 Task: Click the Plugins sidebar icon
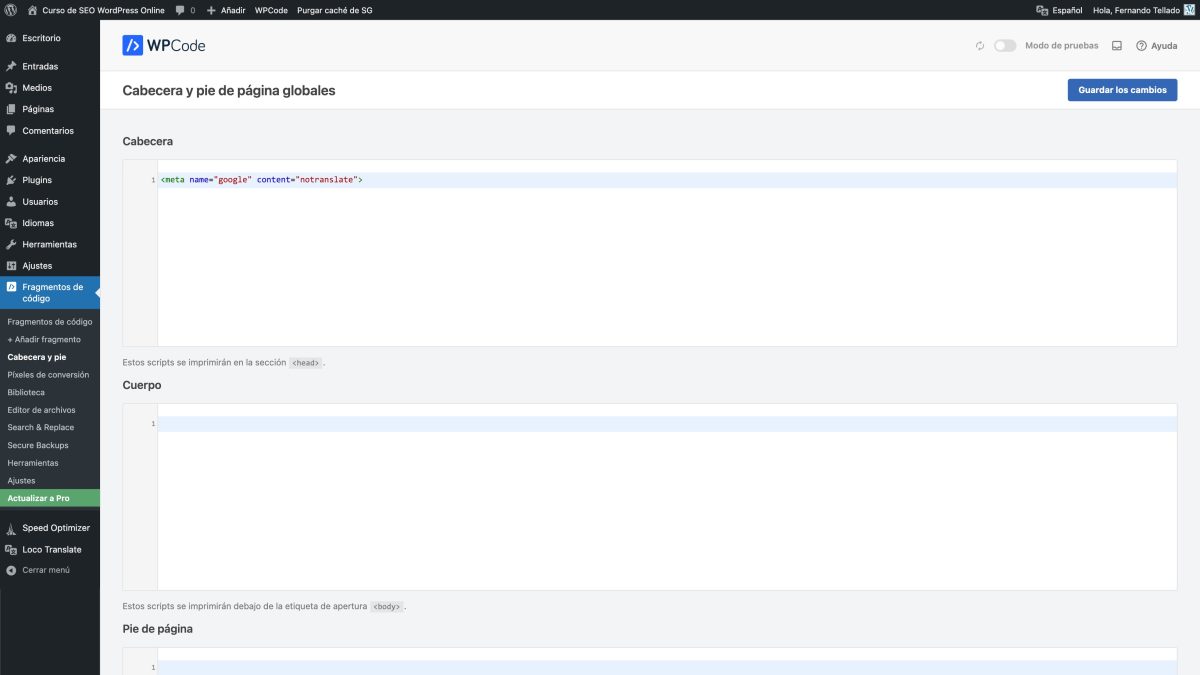click(9, 180)
